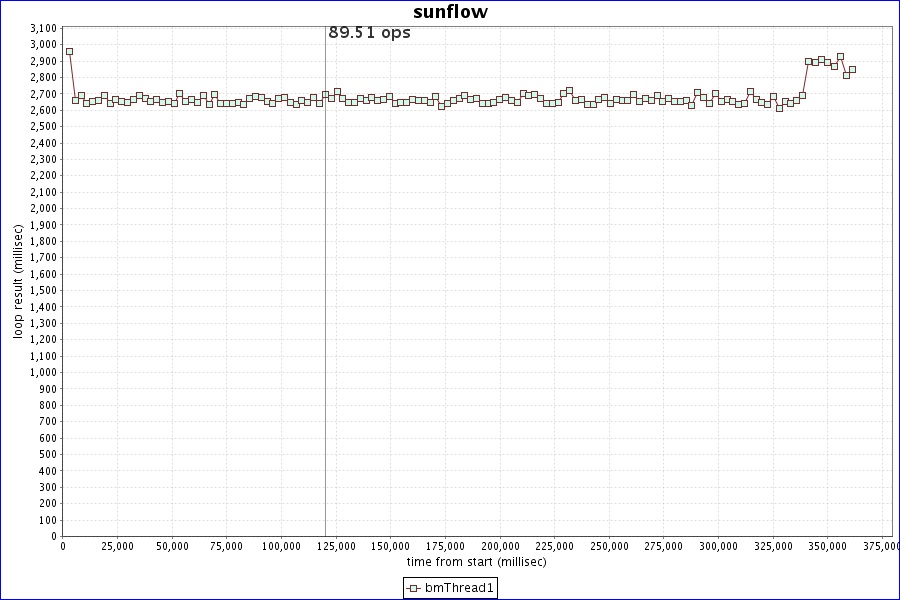
Task: Select the last data point of the series
Action: click(x=852, y=70)
